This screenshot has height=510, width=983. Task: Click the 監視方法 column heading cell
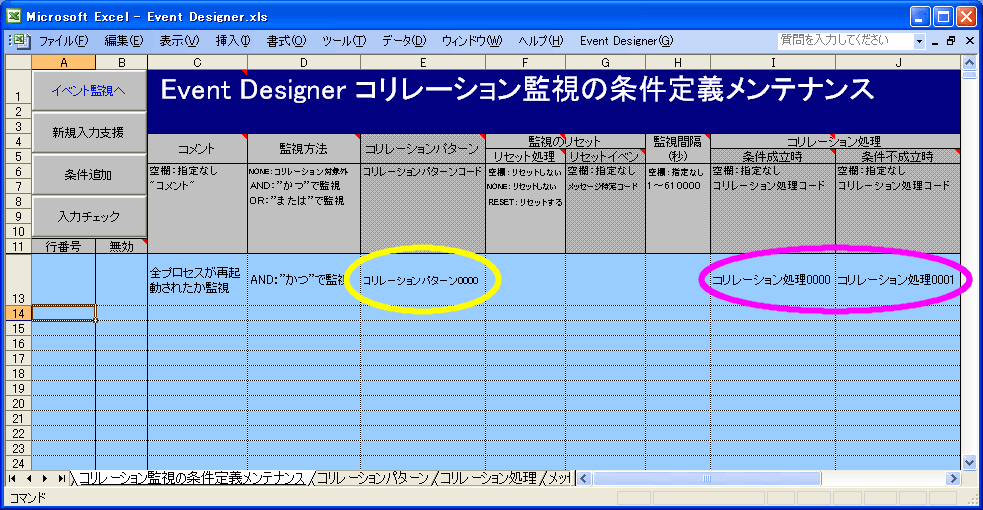[x=304, y=149]
